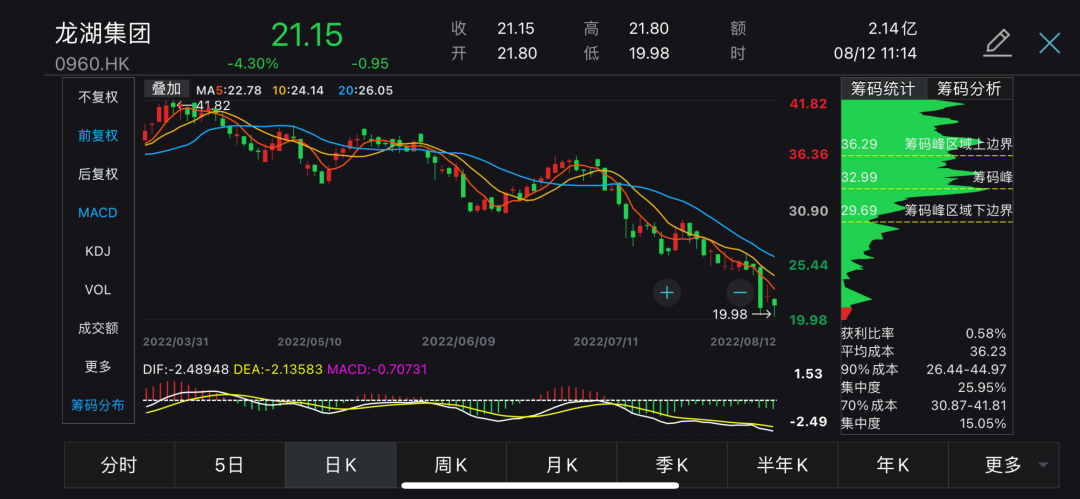The height and width of the screenshot is (499, 1080).
Task: Tap the MA5:22.78 indicator label
Action: [229, 90]
